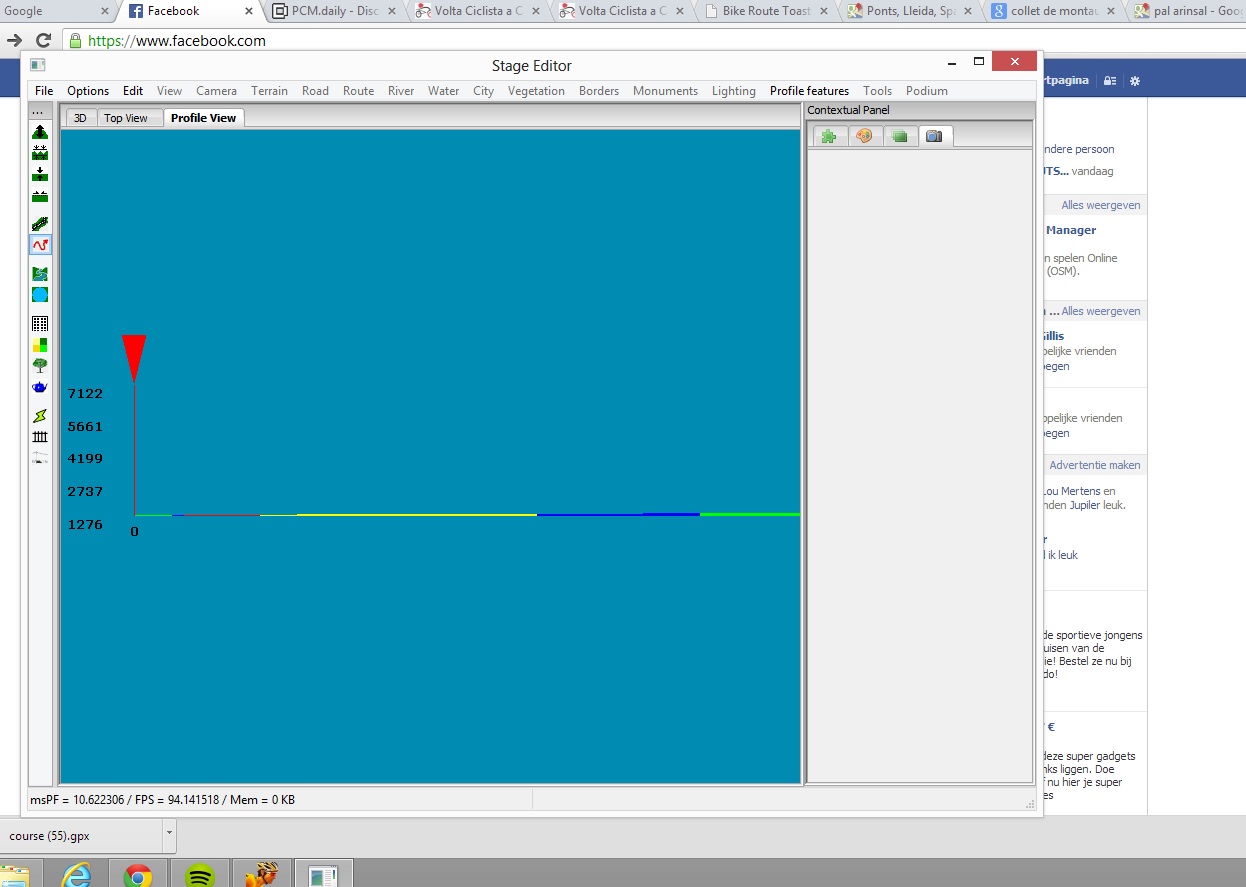This screenshot has width=1246, height=887.
Task: Select the tree vegetation tool
Action: (x=40, y=366)
